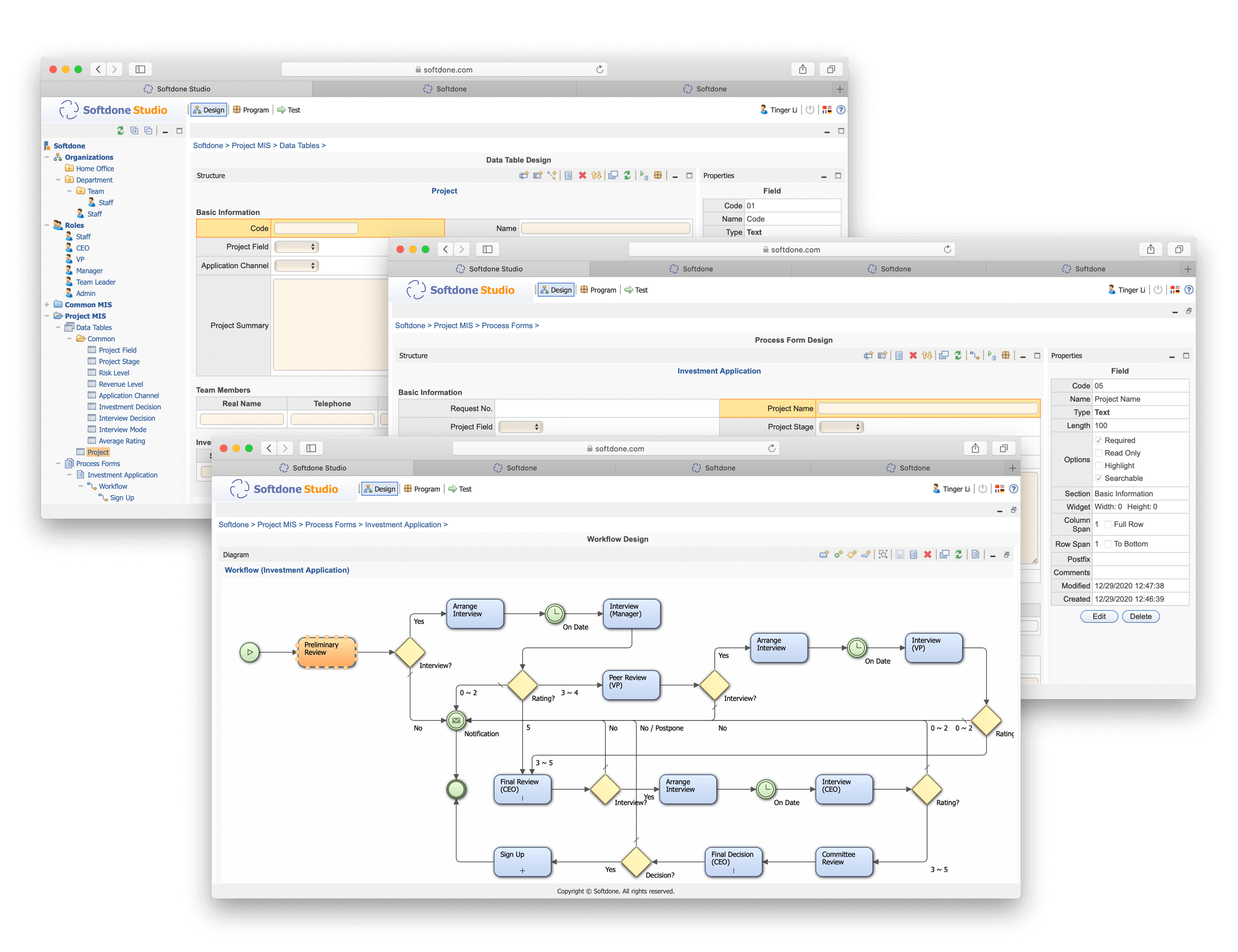Toggle the Required checkbox
The height and width of the screenshot is (952, 1238).
click(1098, 440)
